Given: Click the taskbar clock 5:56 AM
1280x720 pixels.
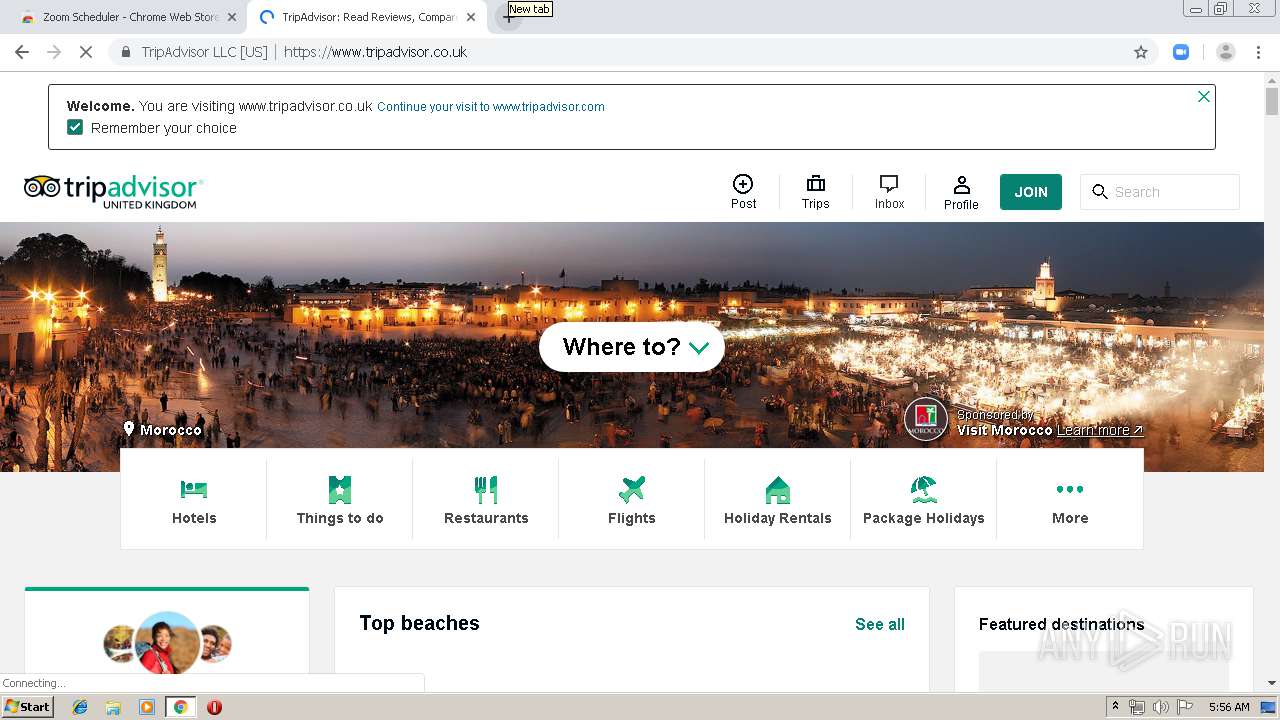Looking at the screenshot, I should tap(1229, 707).
